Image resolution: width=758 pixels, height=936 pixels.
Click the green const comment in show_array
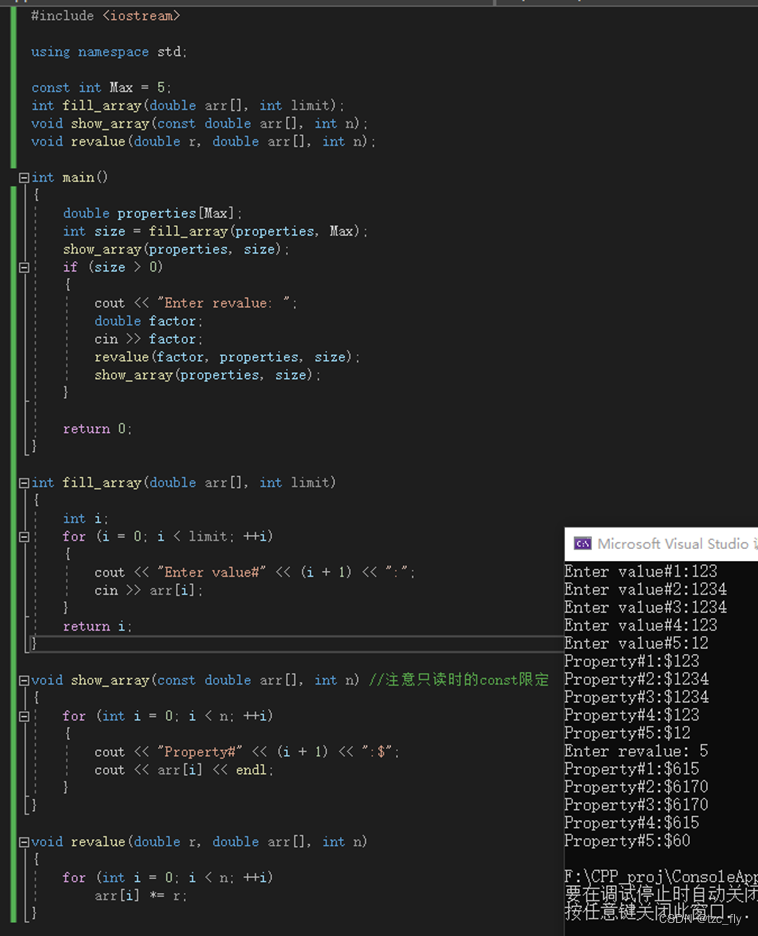459,680
